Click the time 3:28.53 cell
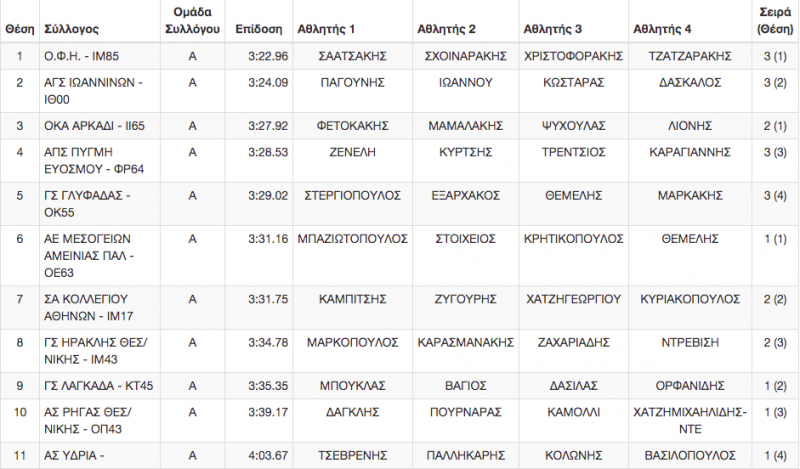 coord(268,152)
